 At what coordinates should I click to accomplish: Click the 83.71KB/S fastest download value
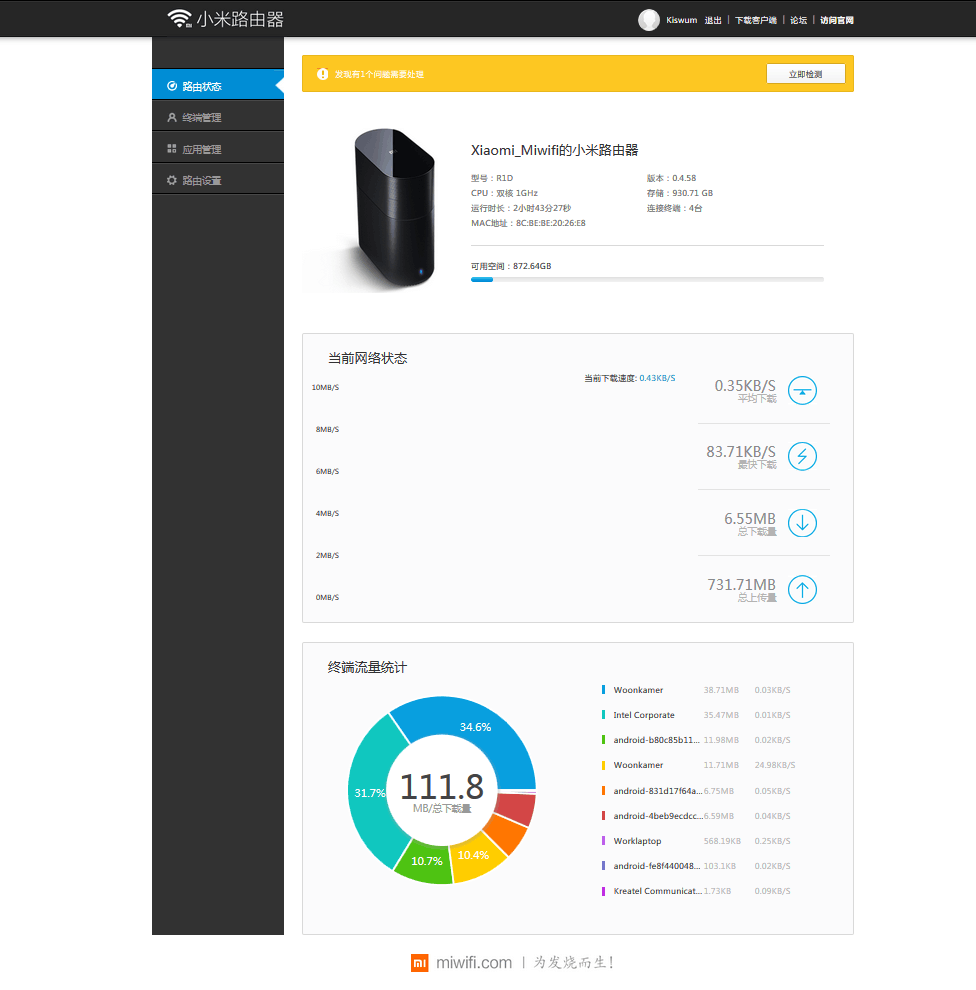[741, 451]
